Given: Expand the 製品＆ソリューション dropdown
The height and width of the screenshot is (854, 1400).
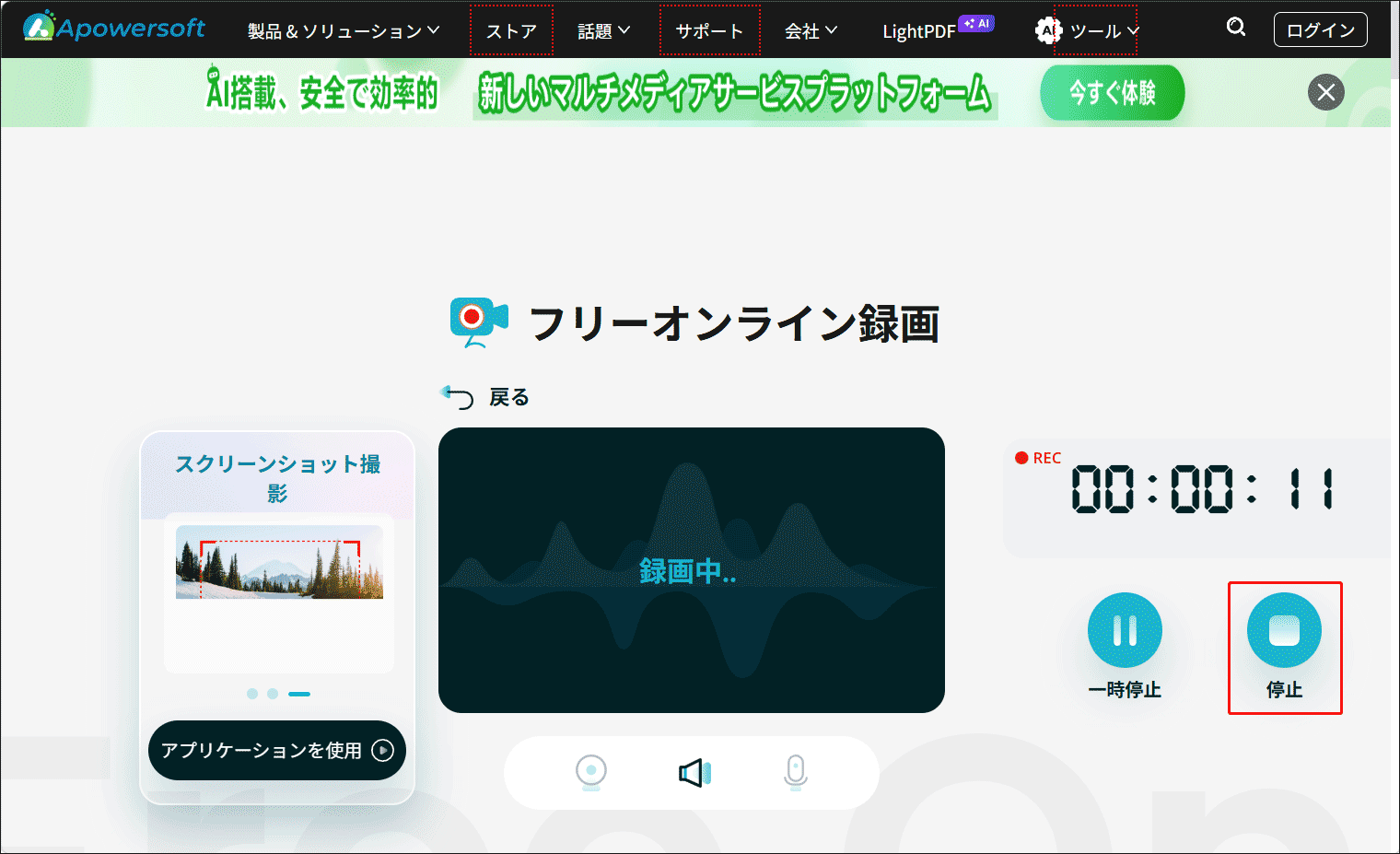Looking at the screenshot, I should tap(337, 29).
